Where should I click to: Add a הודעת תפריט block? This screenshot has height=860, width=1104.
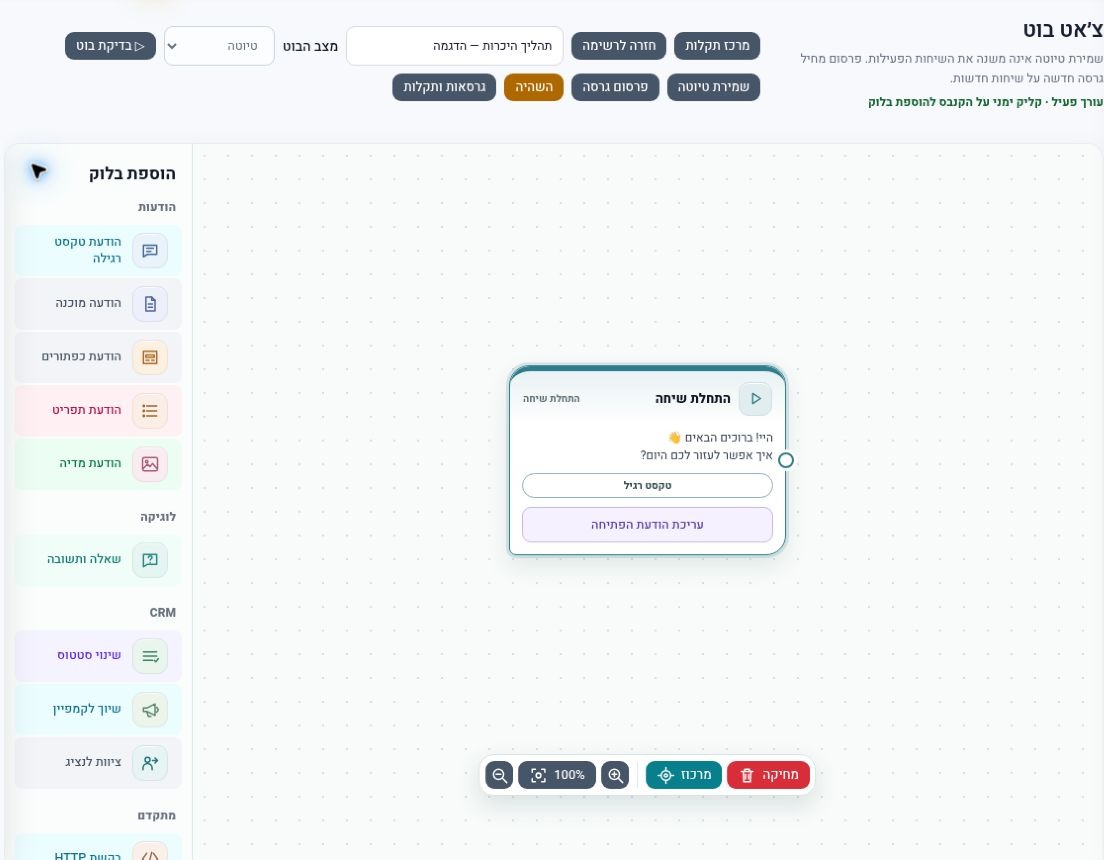click(x=98, y=411)
